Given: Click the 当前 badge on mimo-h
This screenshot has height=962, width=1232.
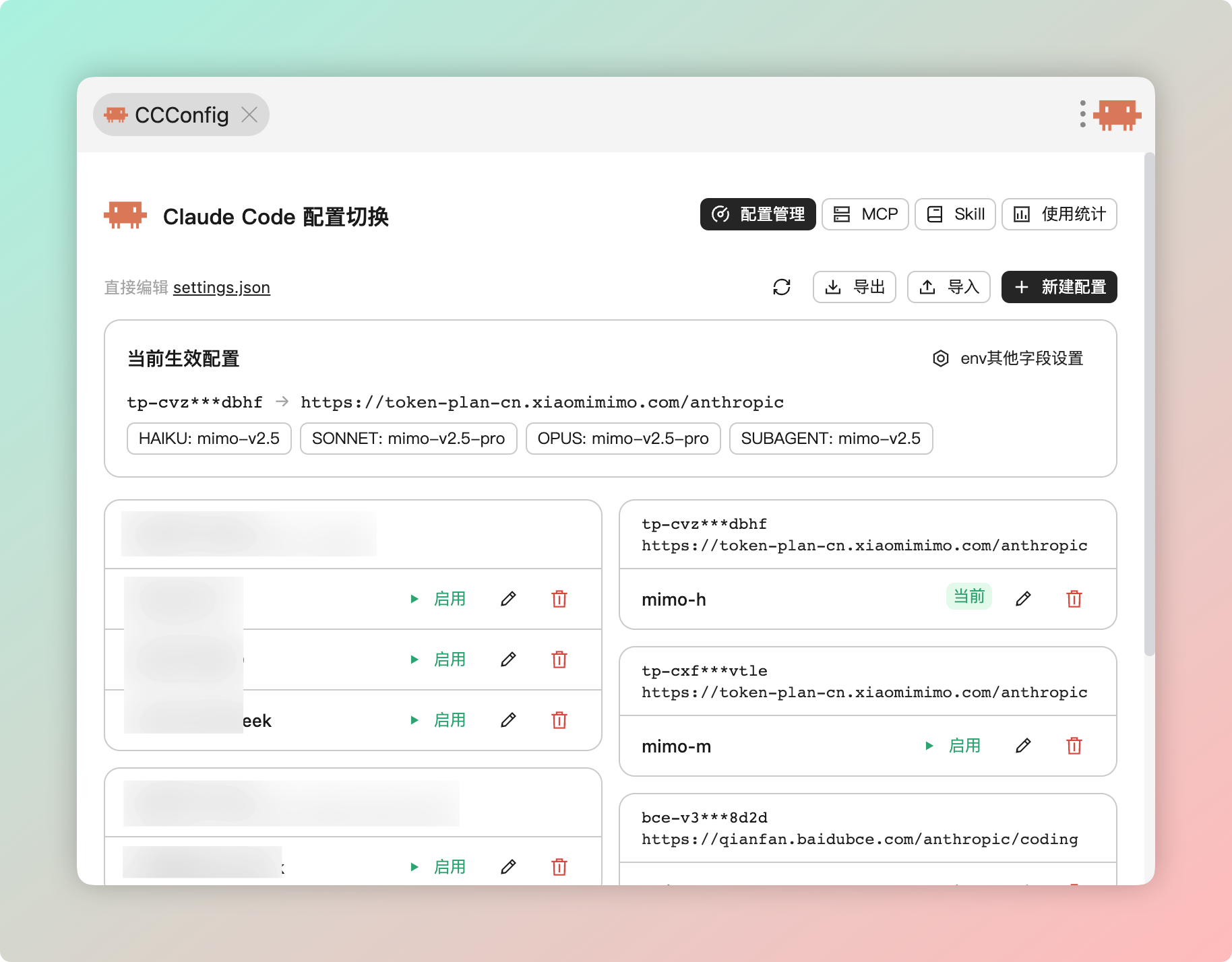Looking at the screenshot, I should tap(969, 596).
